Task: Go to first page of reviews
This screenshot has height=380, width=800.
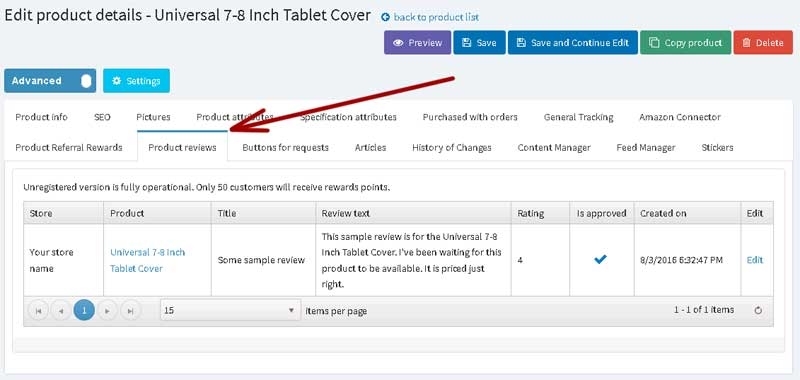Action: coord(38,310)
